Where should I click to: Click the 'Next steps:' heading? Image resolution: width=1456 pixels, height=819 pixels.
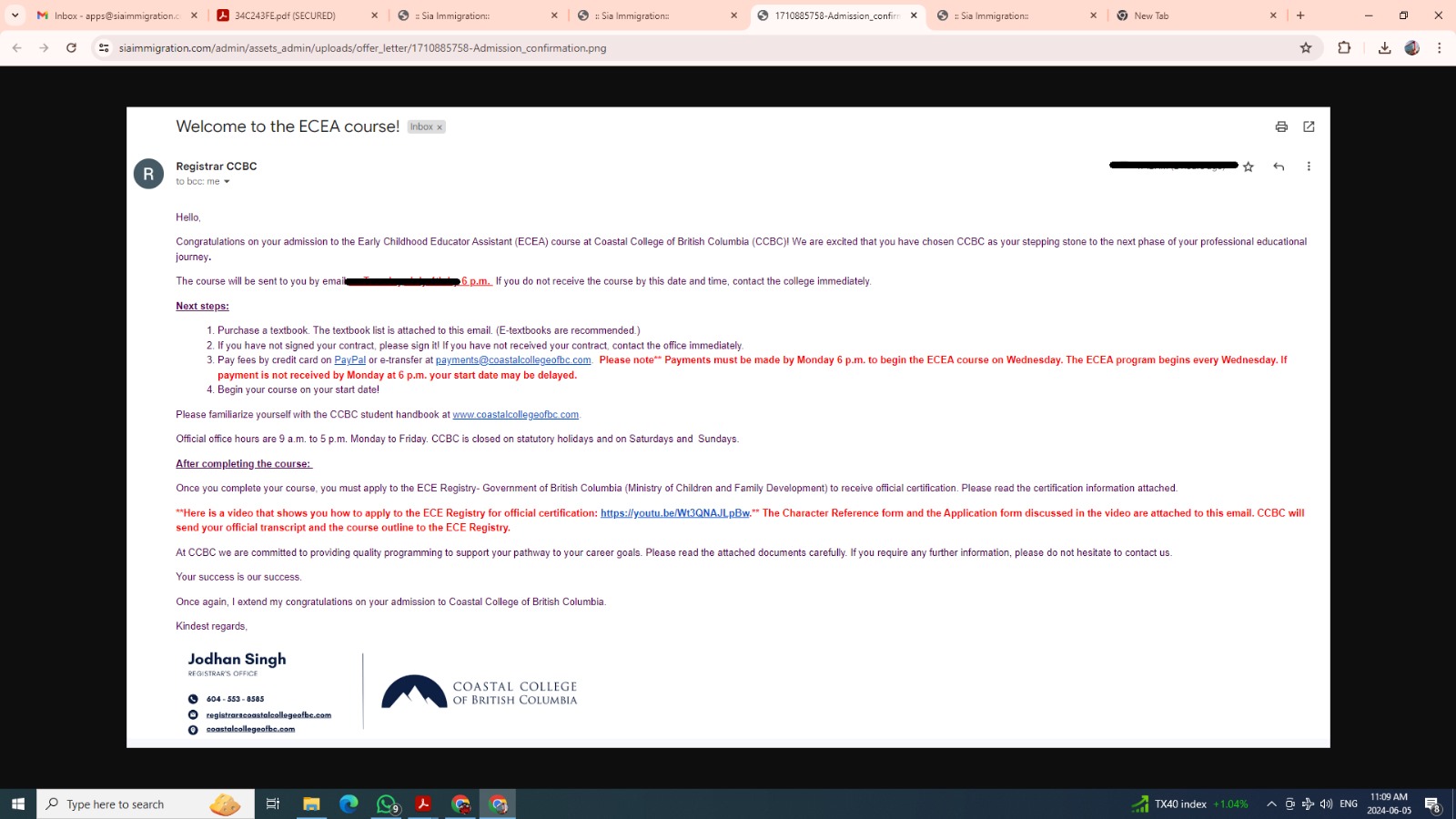pos(202,307)
